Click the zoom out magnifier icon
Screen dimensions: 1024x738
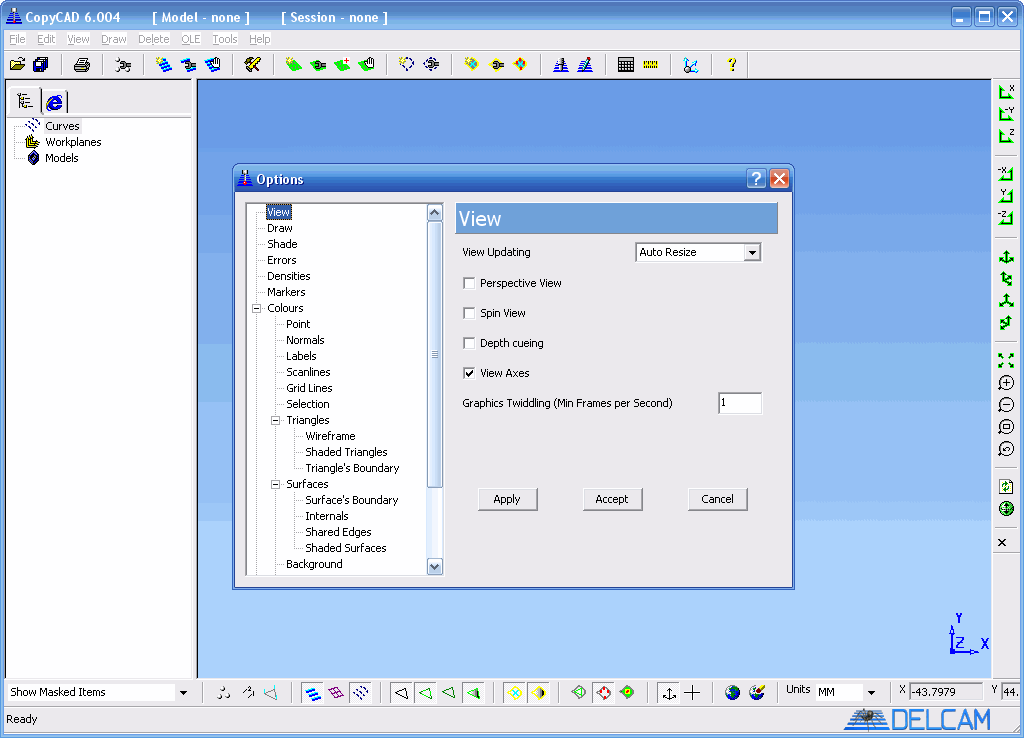click(x=1006, y=405)
